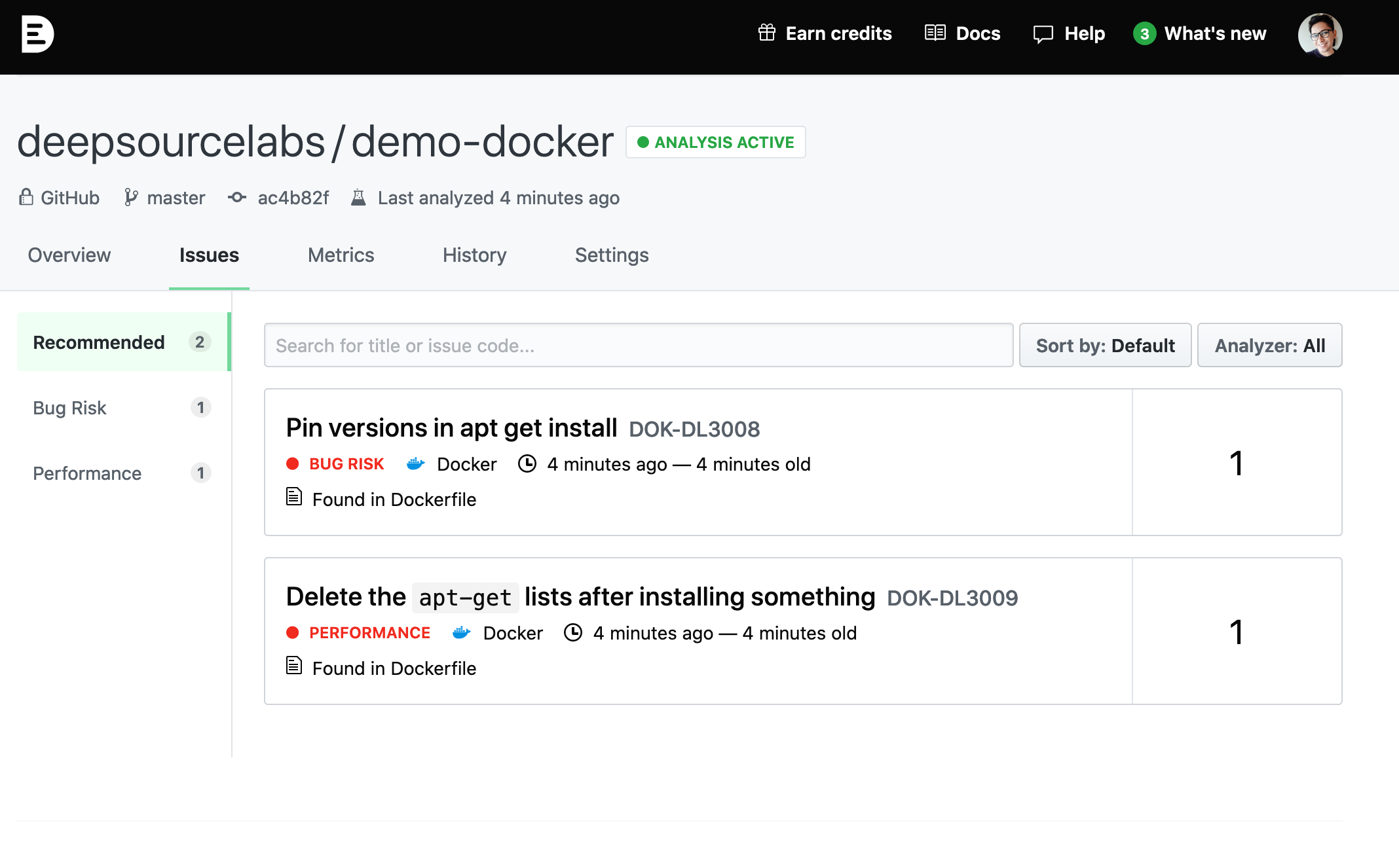Click the file icon beside Found in Dockerfile
The width and height of the screenshot is (1399, 868).
[x=293, y=497]
